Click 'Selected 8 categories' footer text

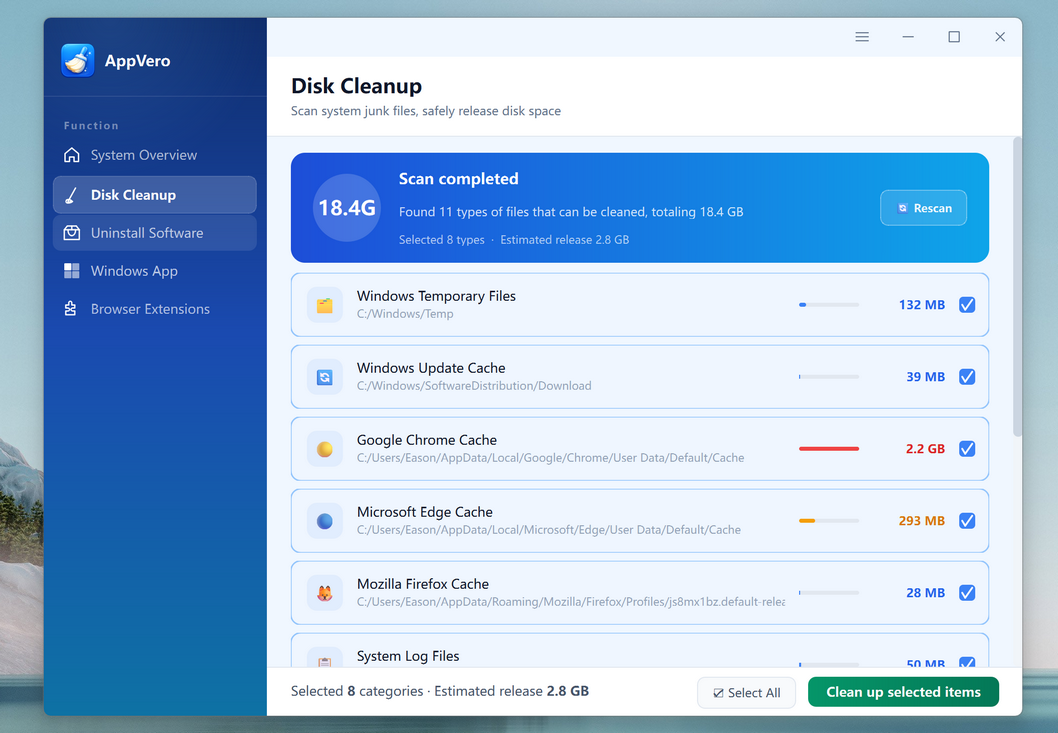point(357,691)
